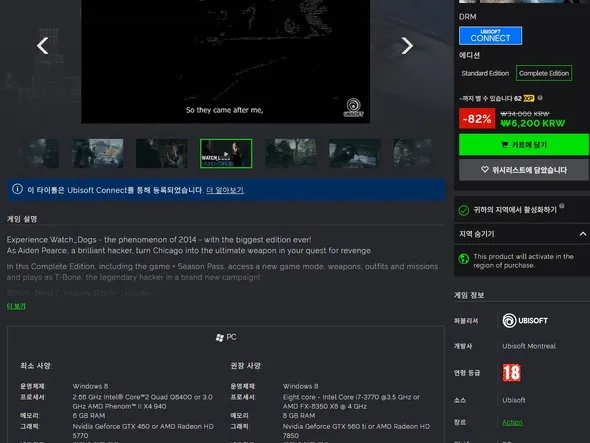Screen dimensions: 590x443
Task: Open the region activation help question mark
Action: [561, 206]
